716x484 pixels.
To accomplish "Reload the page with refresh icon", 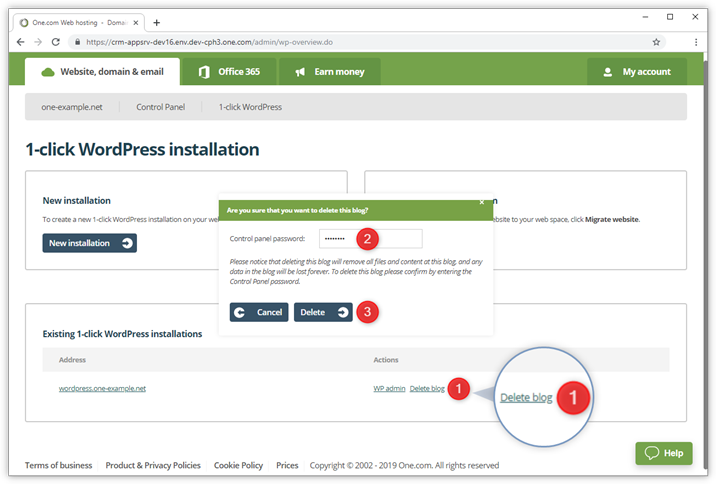I will tap(56, 42).
